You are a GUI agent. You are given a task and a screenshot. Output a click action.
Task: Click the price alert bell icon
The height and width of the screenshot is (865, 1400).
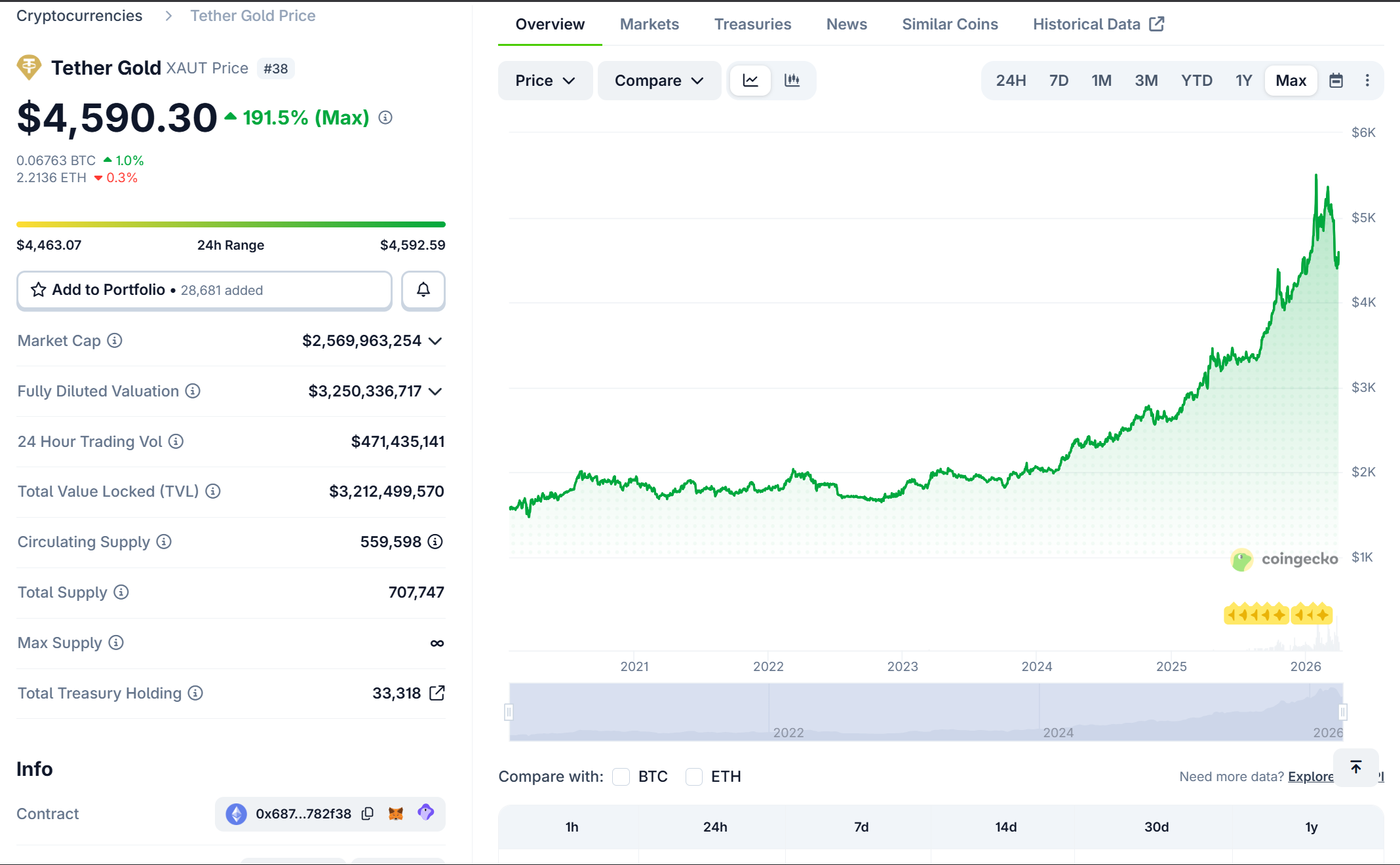tap(423, 290)
